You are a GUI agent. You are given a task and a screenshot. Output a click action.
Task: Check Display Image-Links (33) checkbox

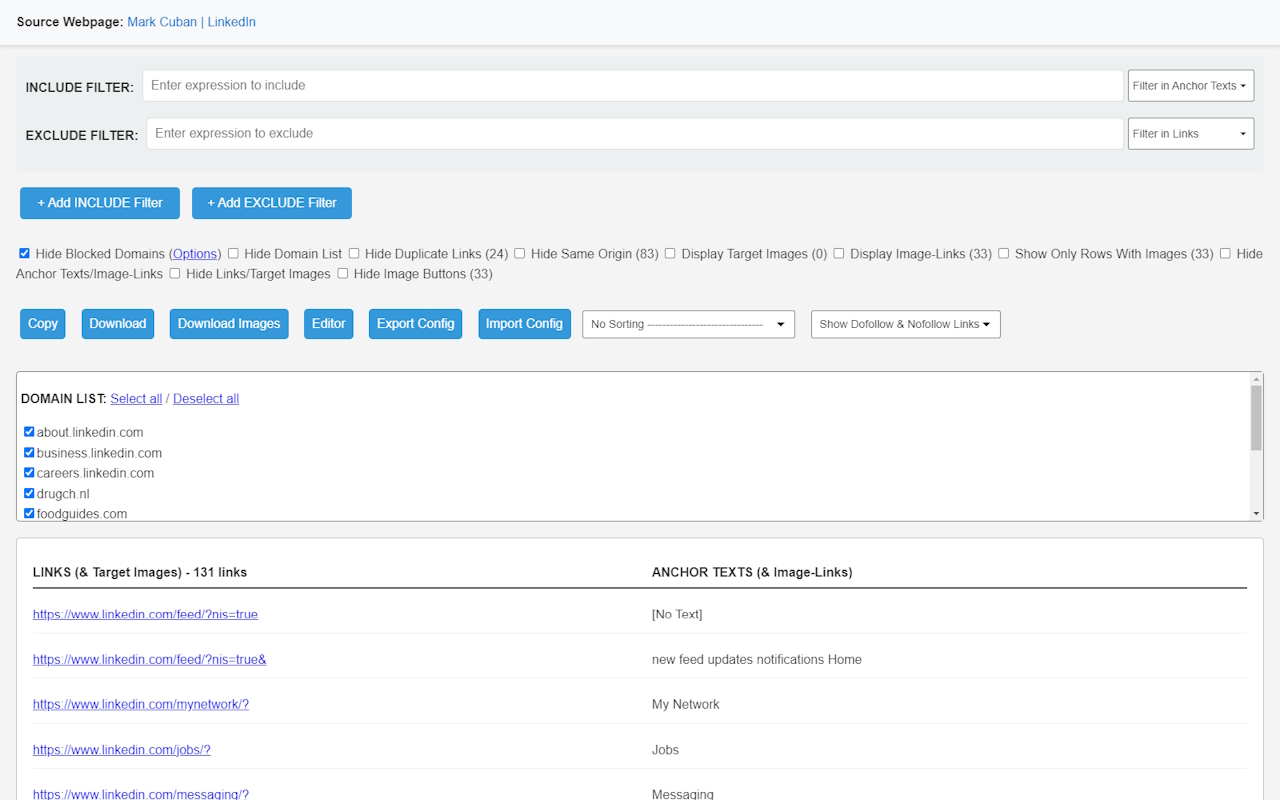[839, 254]
